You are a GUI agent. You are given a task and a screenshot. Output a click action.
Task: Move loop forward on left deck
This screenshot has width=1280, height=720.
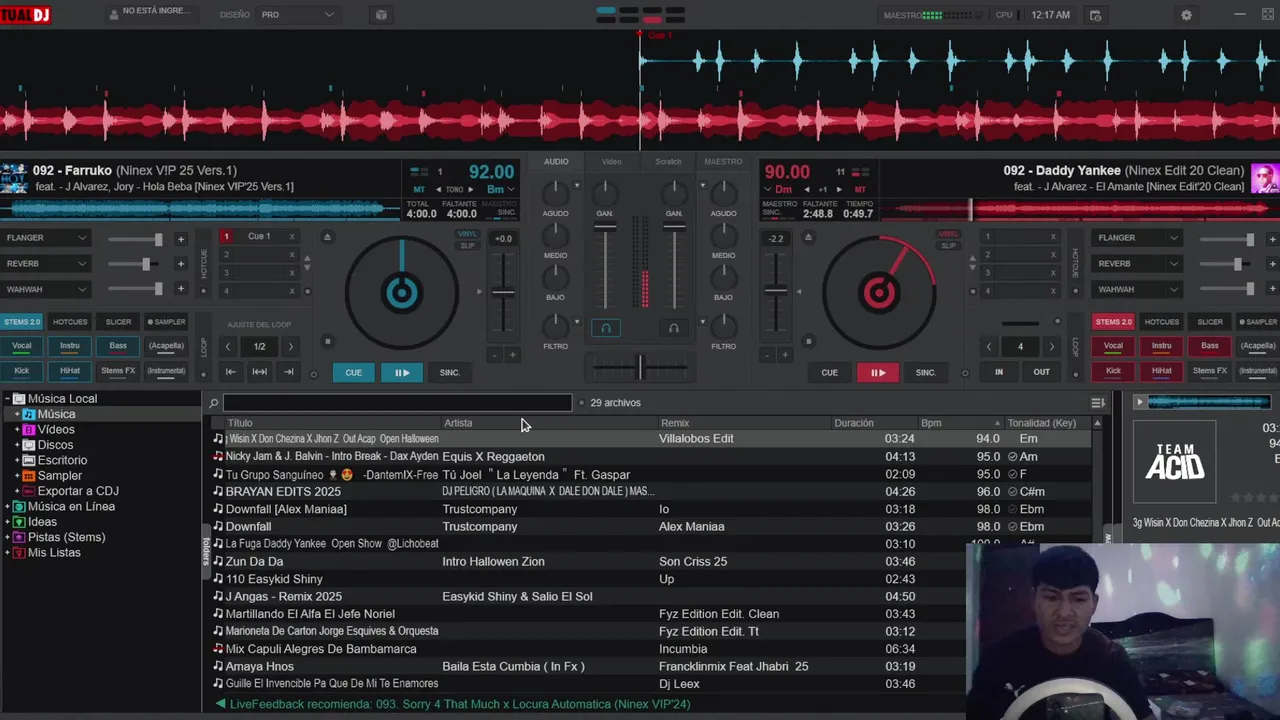coord(289,372)
